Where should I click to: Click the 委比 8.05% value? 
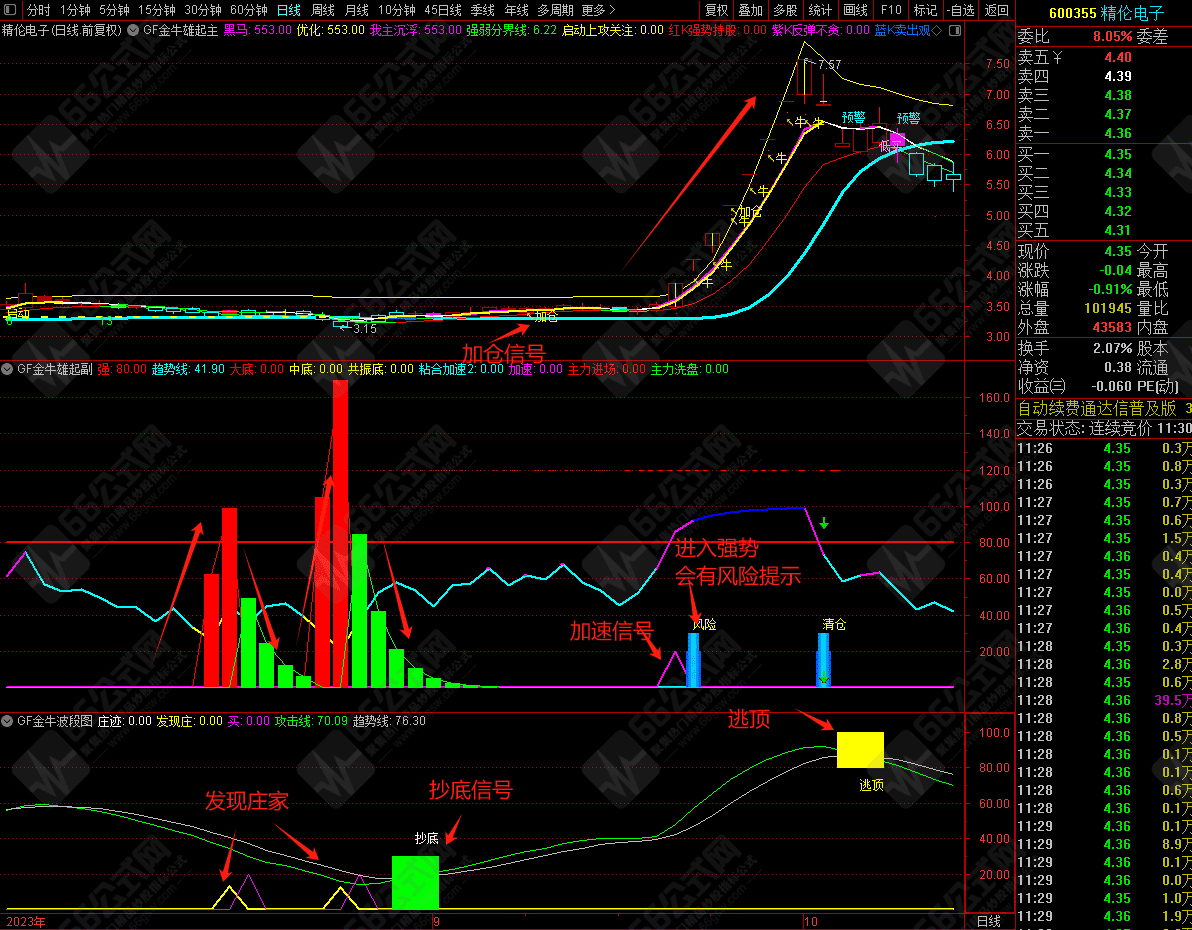point(1112,37)
